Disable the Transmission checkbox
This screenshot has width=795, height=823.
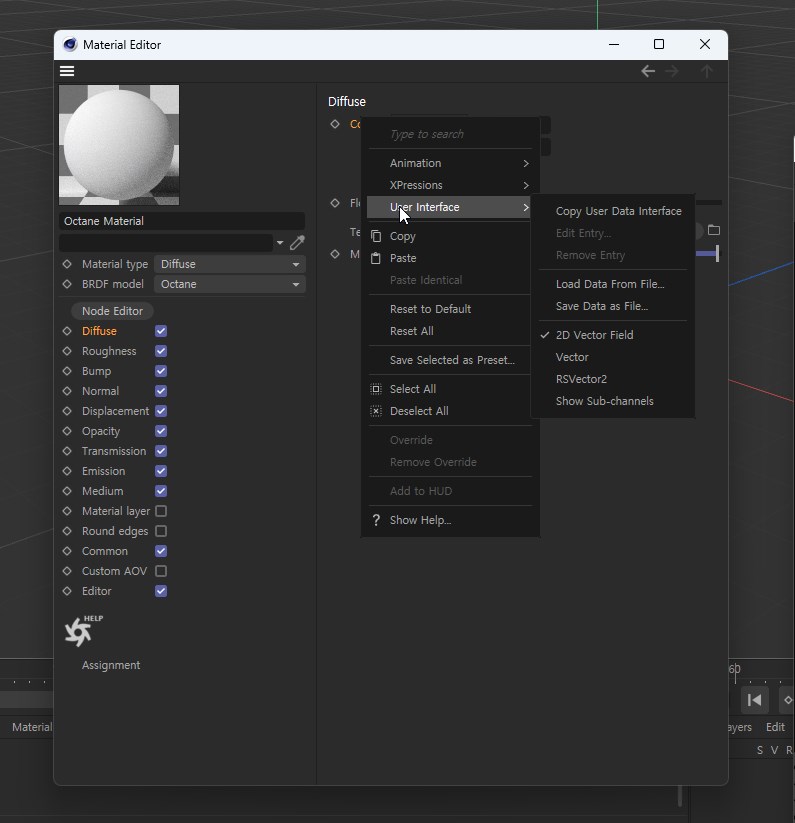pos(161,451)
